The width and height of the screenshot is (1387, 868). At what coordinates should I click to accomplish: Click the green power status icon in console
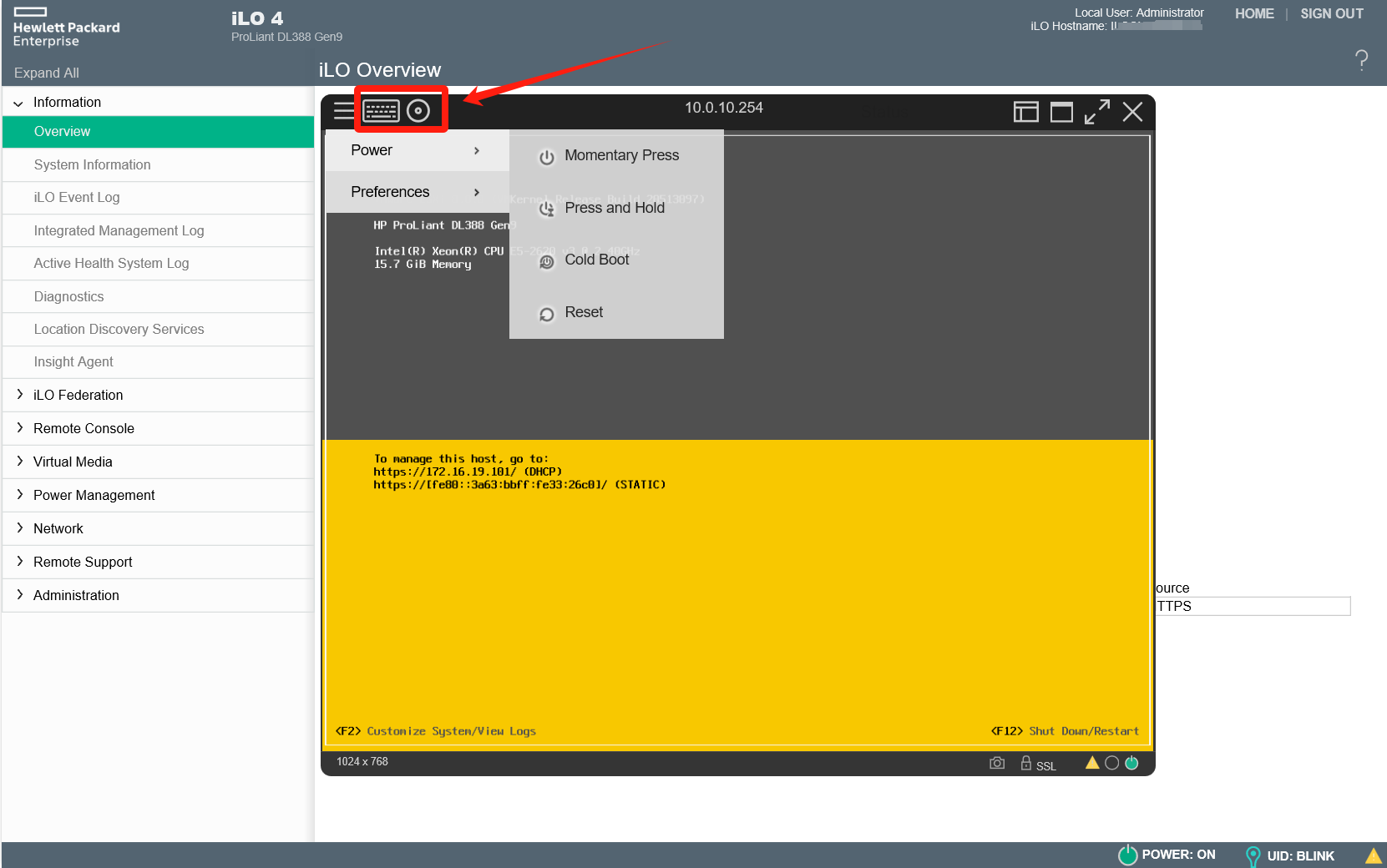click(1131, 763)
